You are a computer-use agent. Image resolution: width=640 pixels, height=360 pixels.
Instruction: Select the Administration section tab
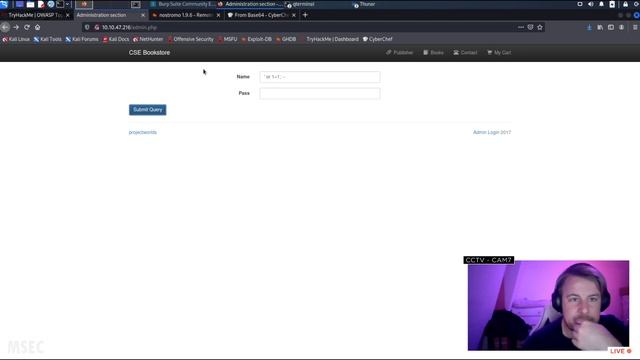[110, 15]
